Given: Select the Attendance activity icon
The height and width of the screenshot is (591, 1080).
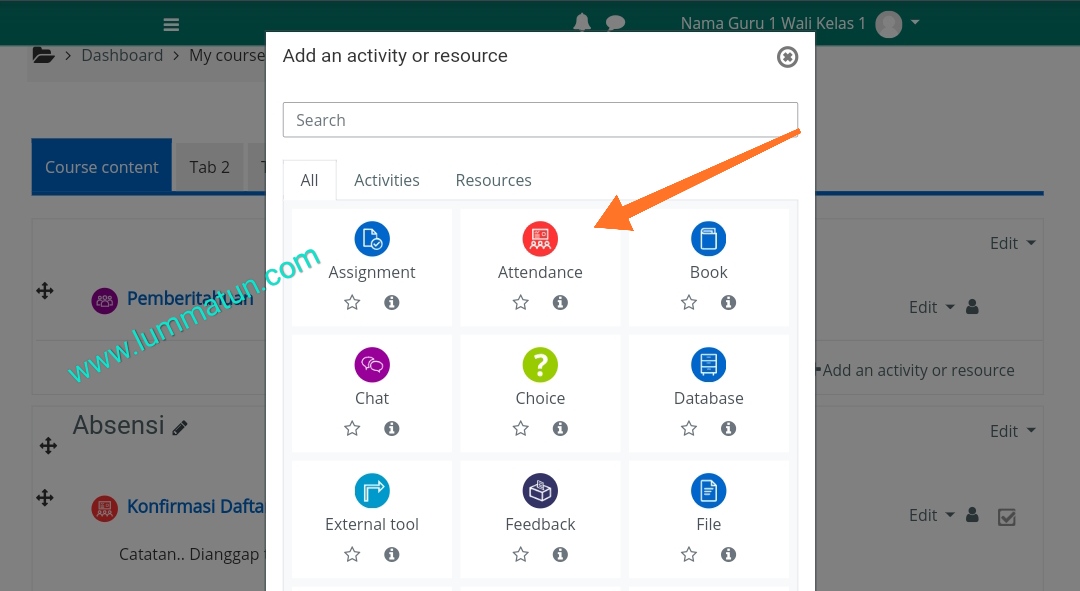Looking at the screenshot, I should coord(540,239).
